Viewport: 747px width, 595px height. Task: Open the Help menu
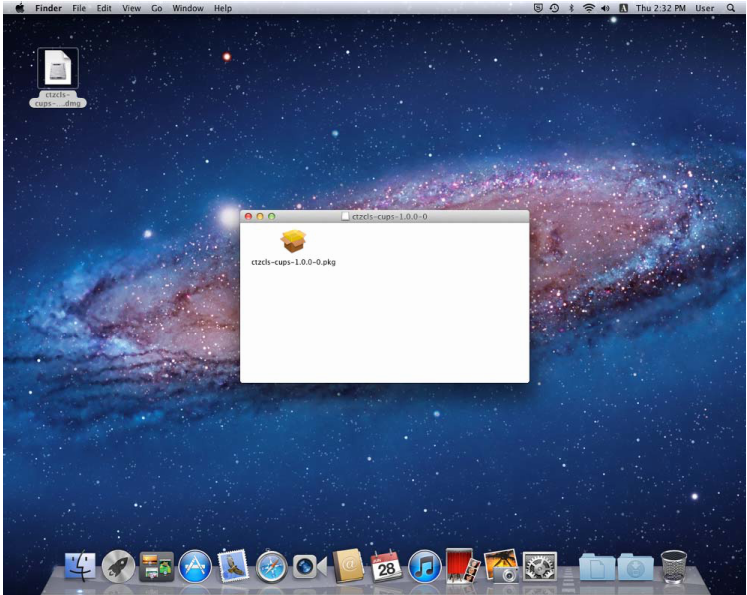tap(222, 8)
